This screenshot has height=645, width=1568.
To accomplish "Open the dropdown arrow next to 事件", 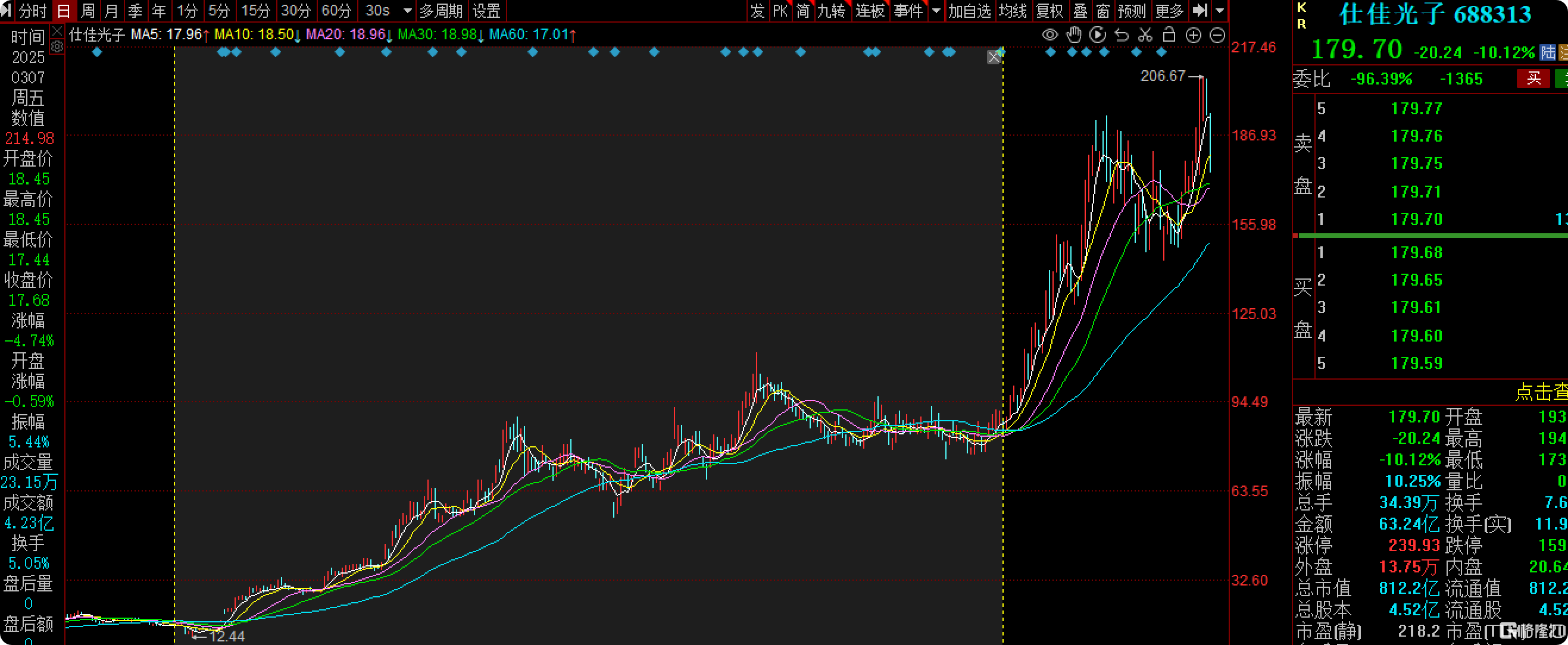I will 936,11.
